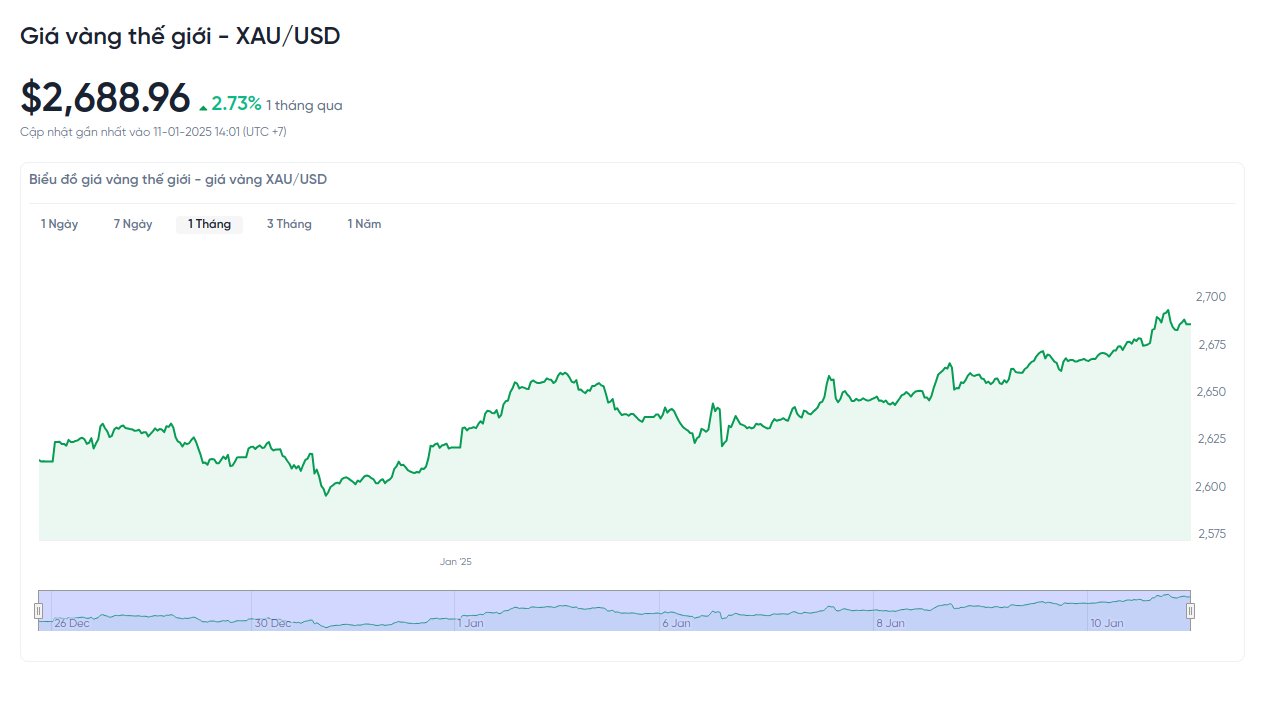Click the right handle of the range navigator
Viewport: 1265px width, 702px height.
coord(1190,611)
